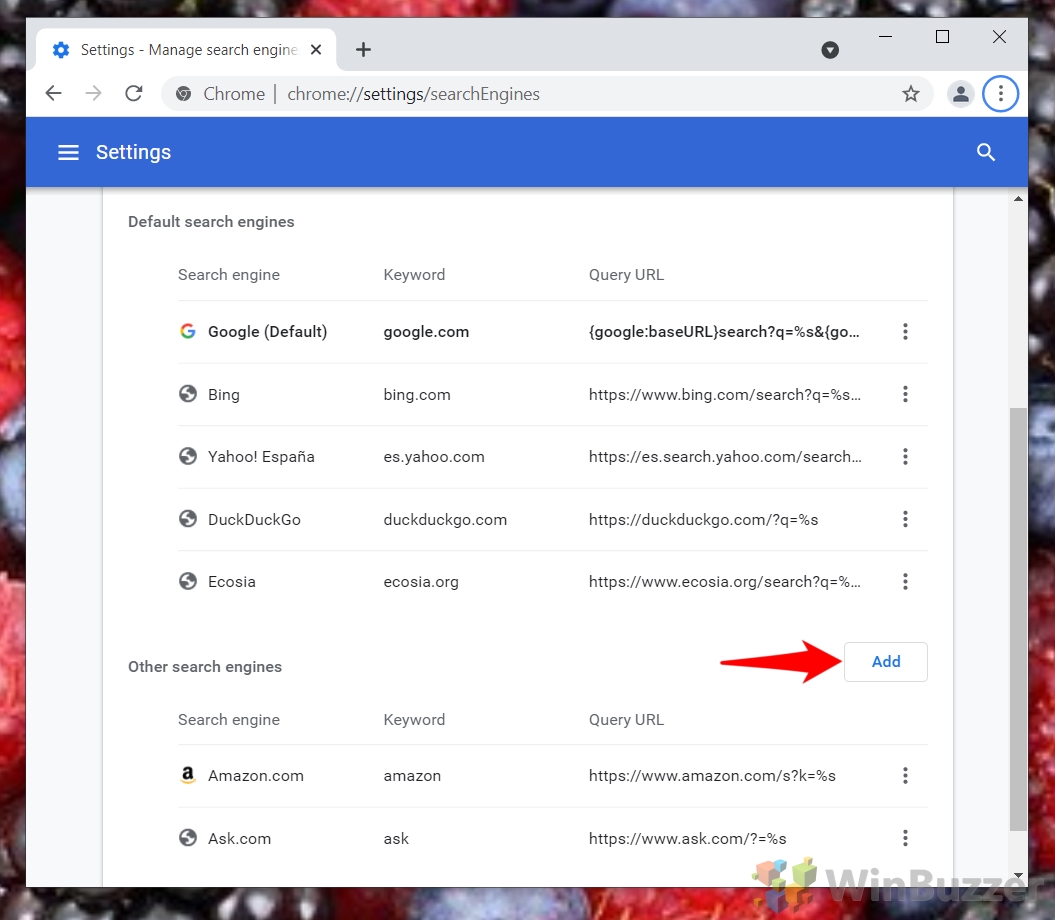Click the address bar URL
Screen dimensions: 1055x920
pos(413,94)
